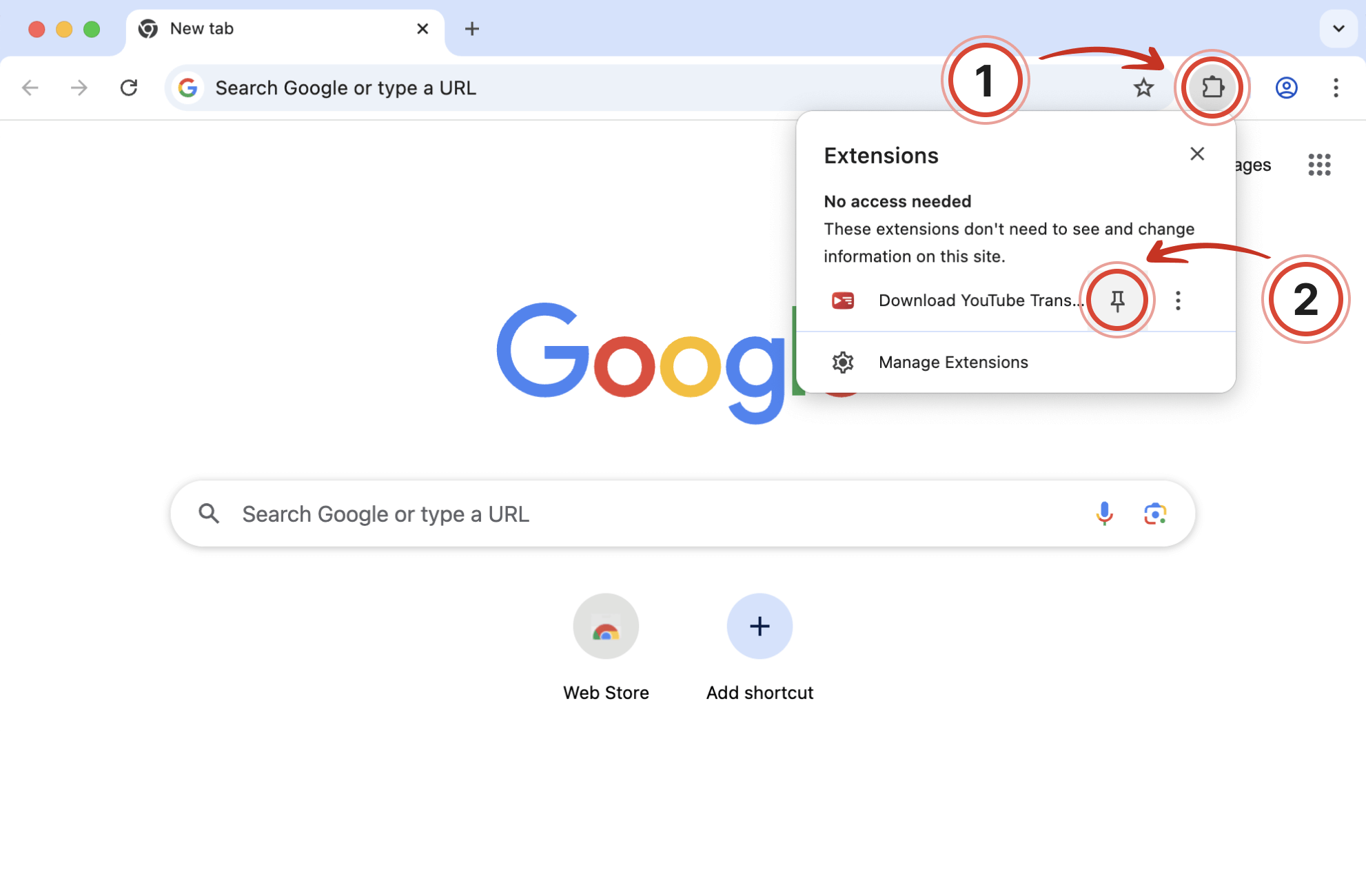This screenshot has width=1366, height=896.
Task: Open a new tab with the plus button
Action: [x=472, y=28]
